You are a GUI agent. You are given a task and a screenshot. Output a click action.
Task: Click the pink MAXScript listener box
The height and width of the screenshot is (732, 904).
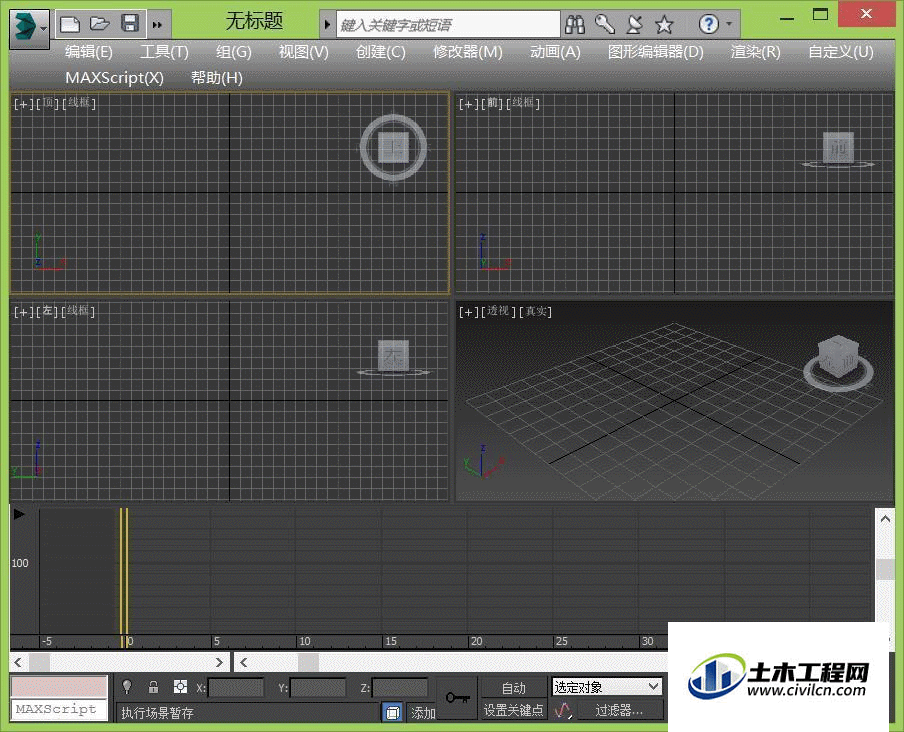(59, 686)
